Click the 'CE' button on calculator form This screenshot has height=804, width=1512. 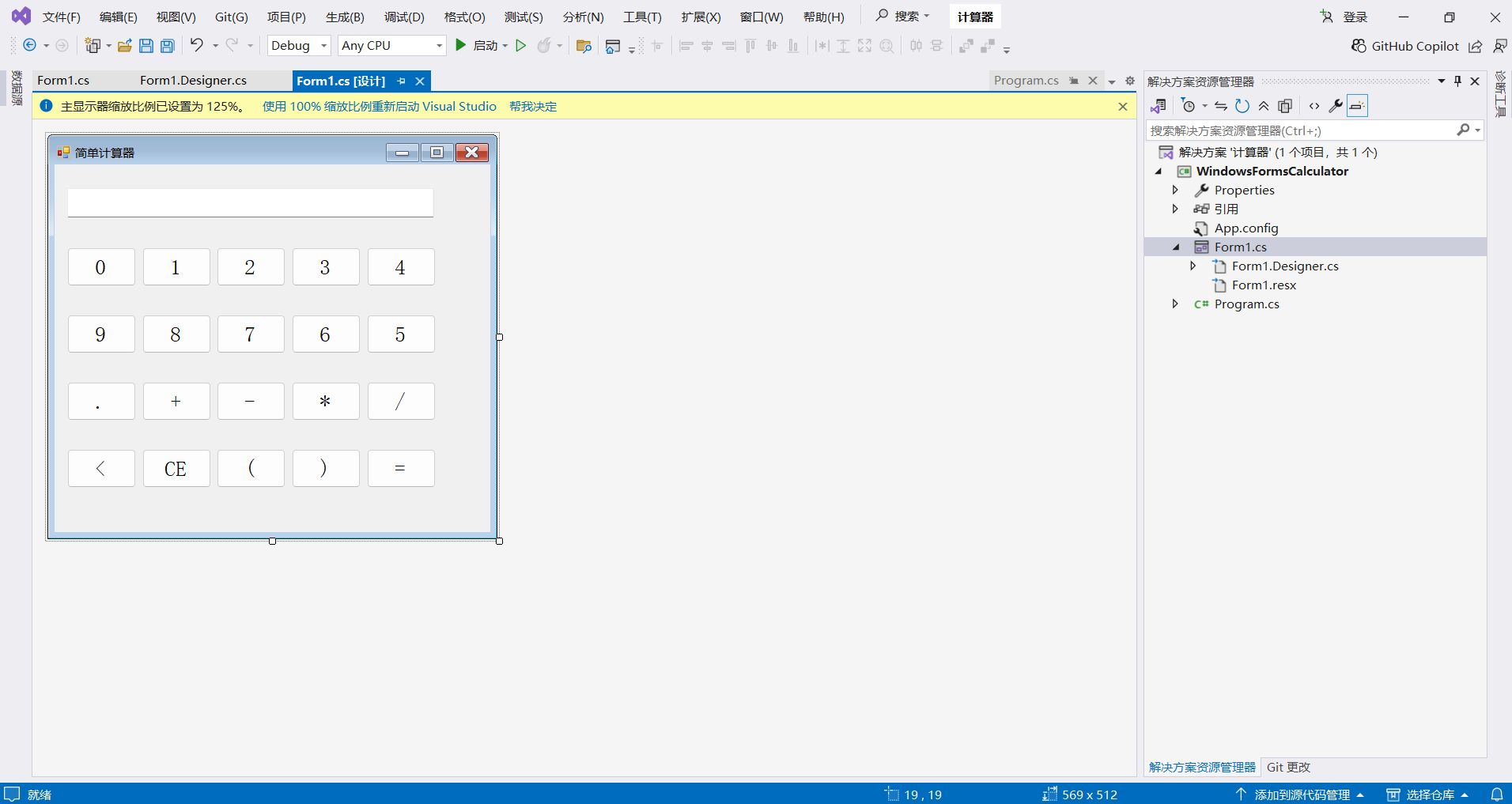pyautogui.click(x=176, y=469)
